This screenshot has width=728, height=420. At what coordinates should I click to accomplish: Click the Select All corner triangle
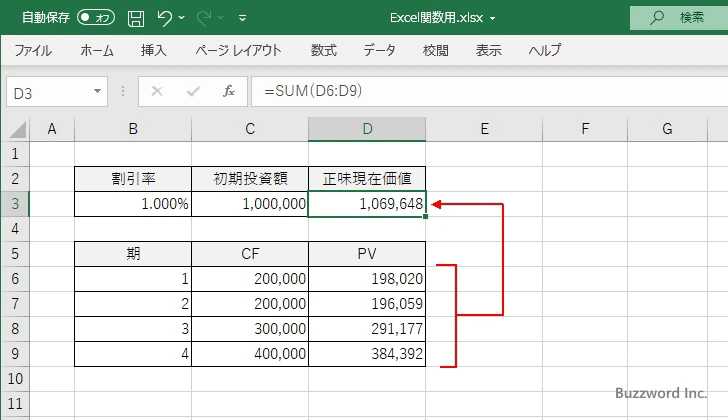coord(17,129)
